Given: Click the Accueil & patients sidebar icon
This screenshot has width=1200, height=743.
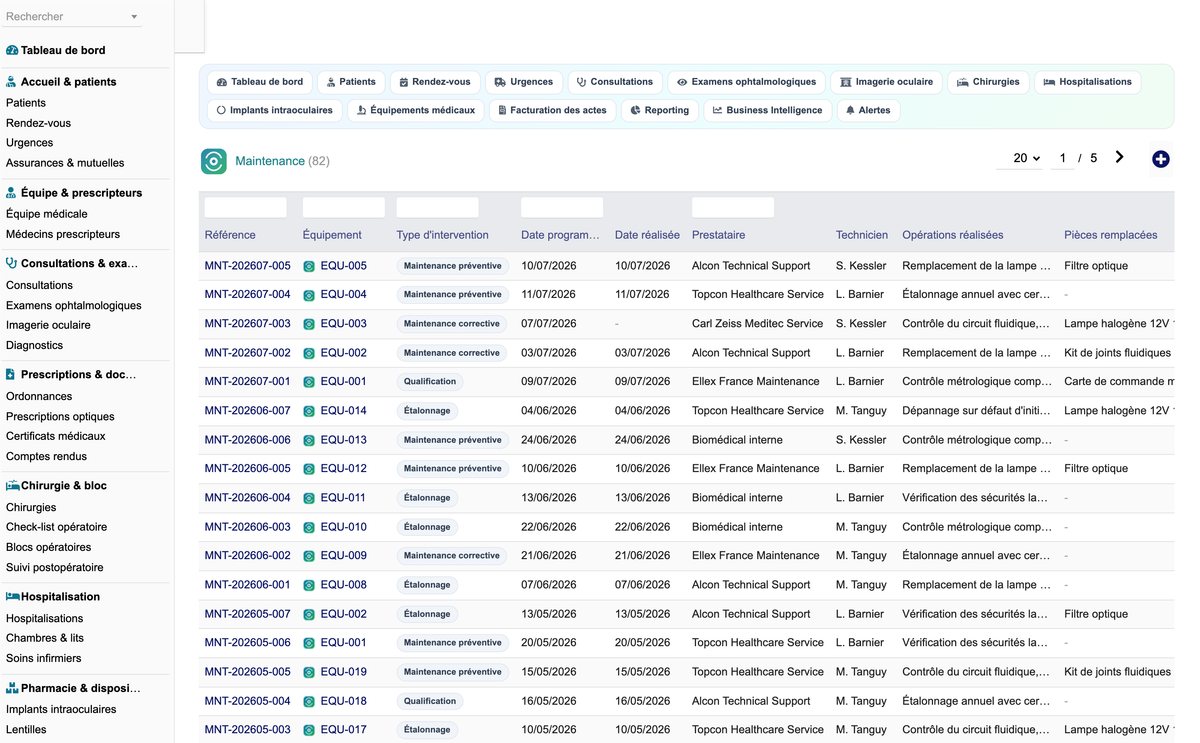Looking at the screenshot, I should tap(11, 82).
